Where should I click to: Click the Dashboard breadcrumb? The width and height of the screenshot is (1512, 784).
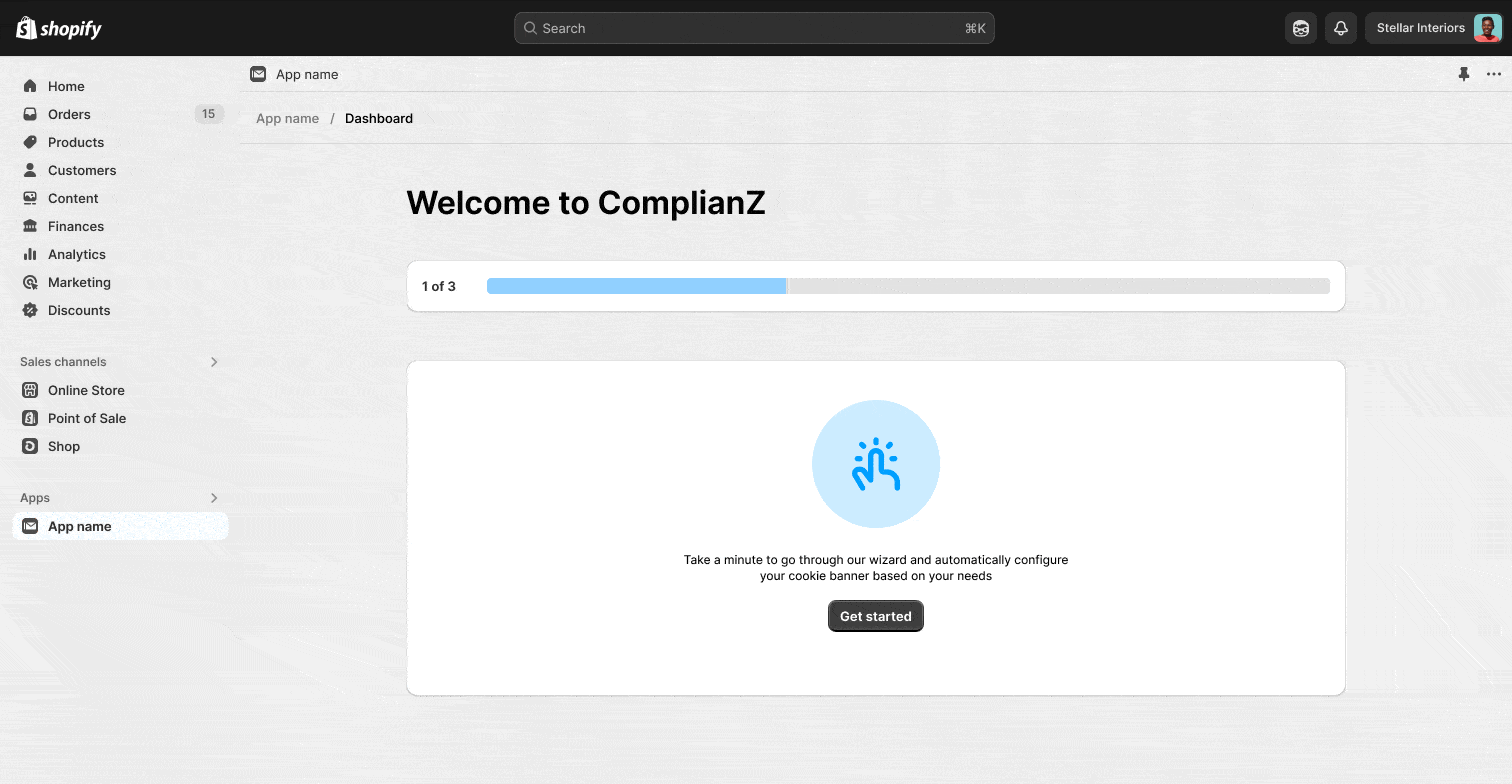click(x=379, y=118)
